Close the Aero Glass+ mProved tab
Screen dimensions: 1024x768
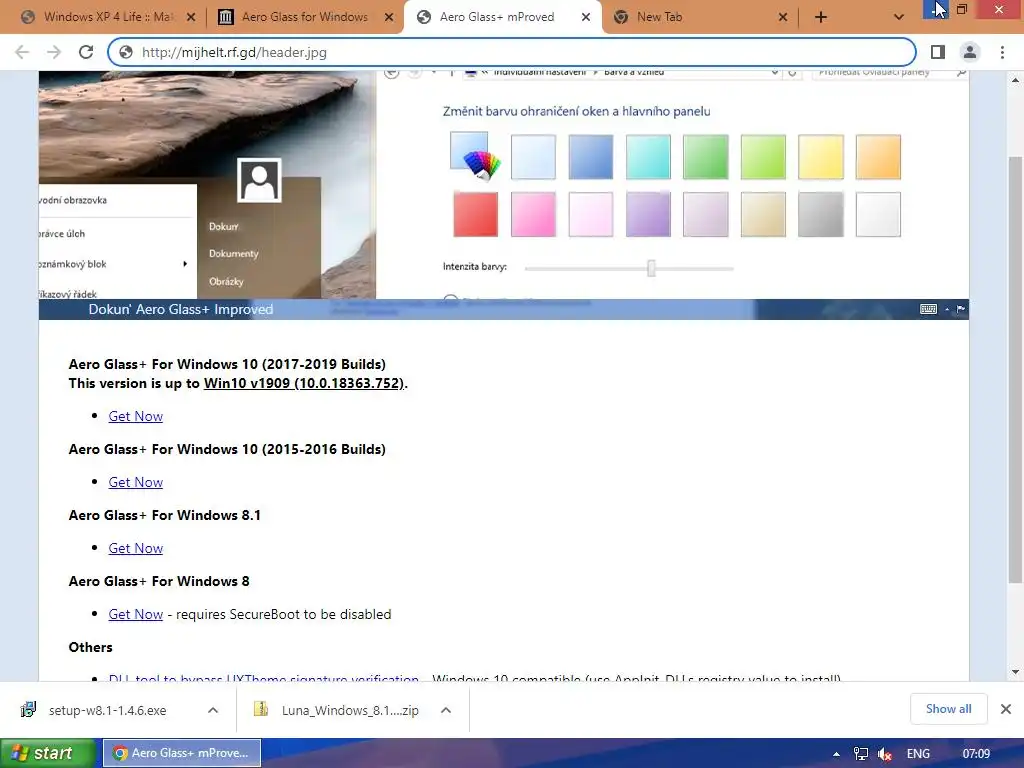click(x=586, y=17)
